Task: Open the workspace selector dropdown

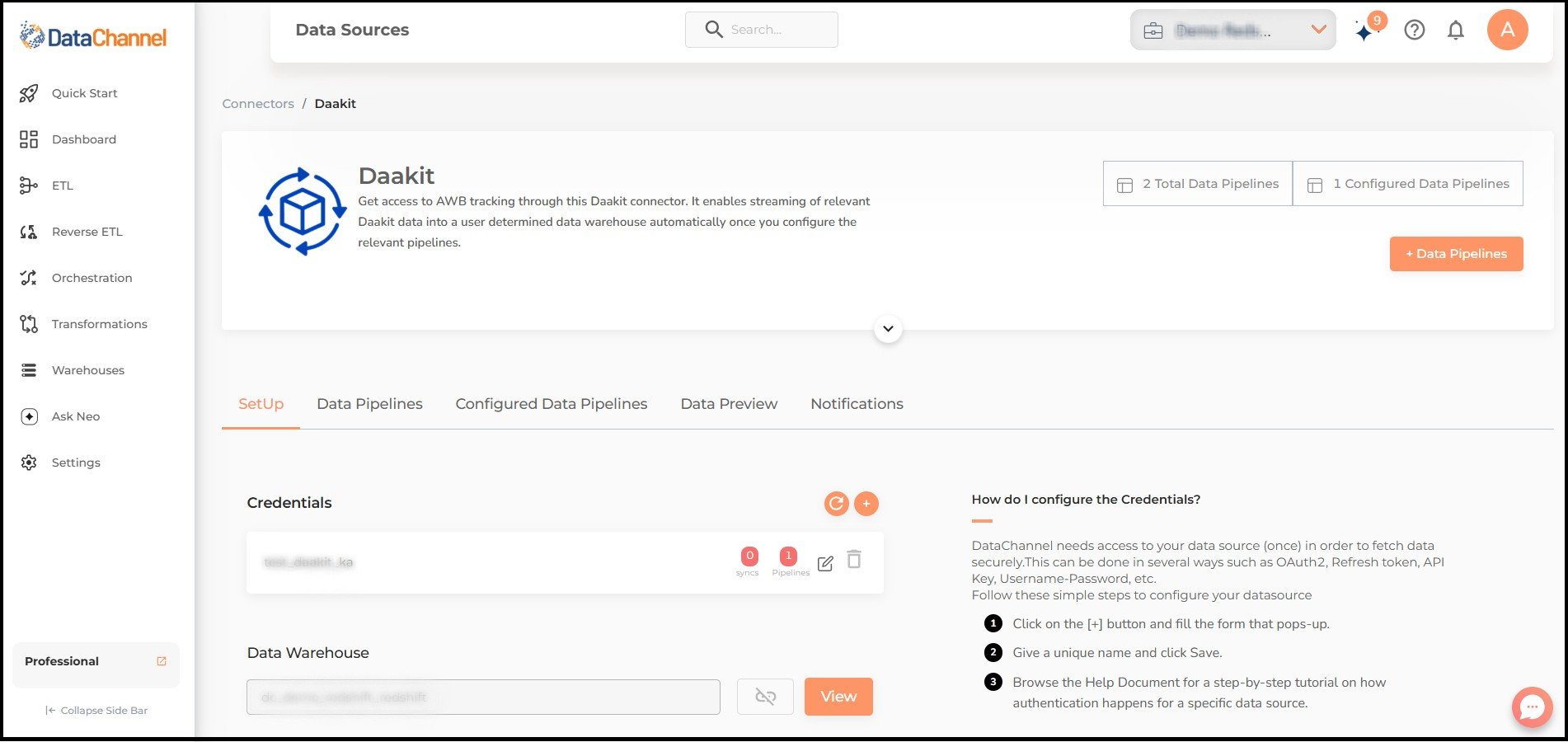Action: [1233, 31]
